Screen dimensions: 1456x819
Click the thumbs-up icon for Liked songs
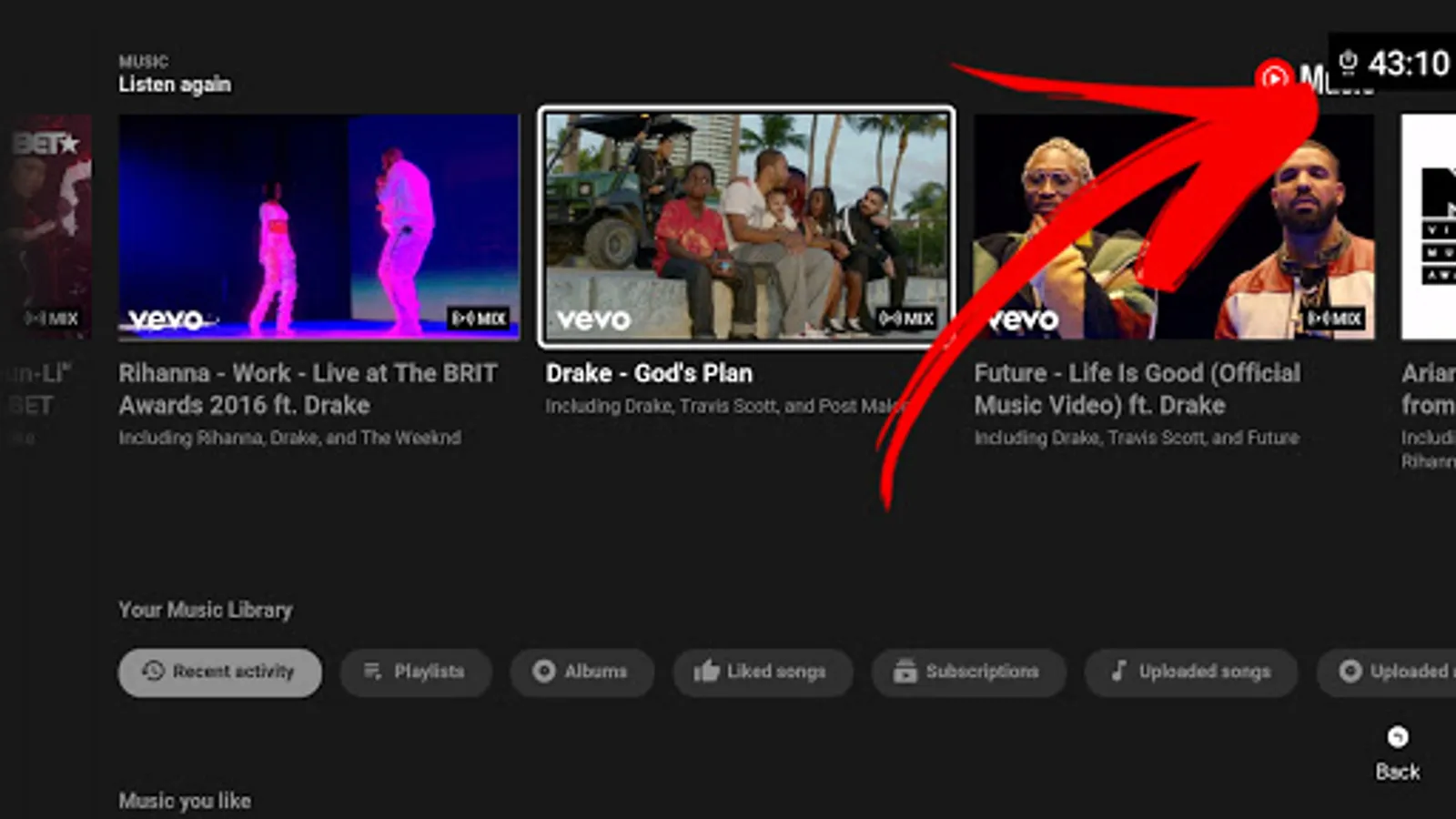pyautogui.click(x=706, y=672)
